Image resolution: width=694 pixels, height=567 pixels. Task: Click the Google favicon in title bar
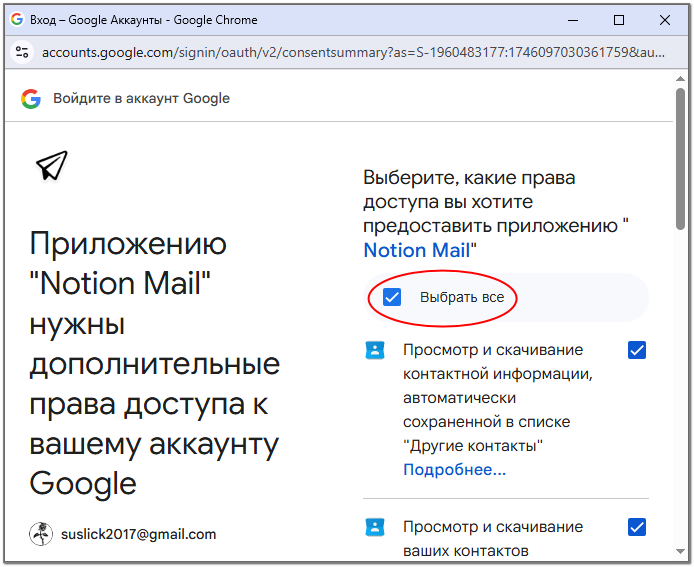[17, 19]
